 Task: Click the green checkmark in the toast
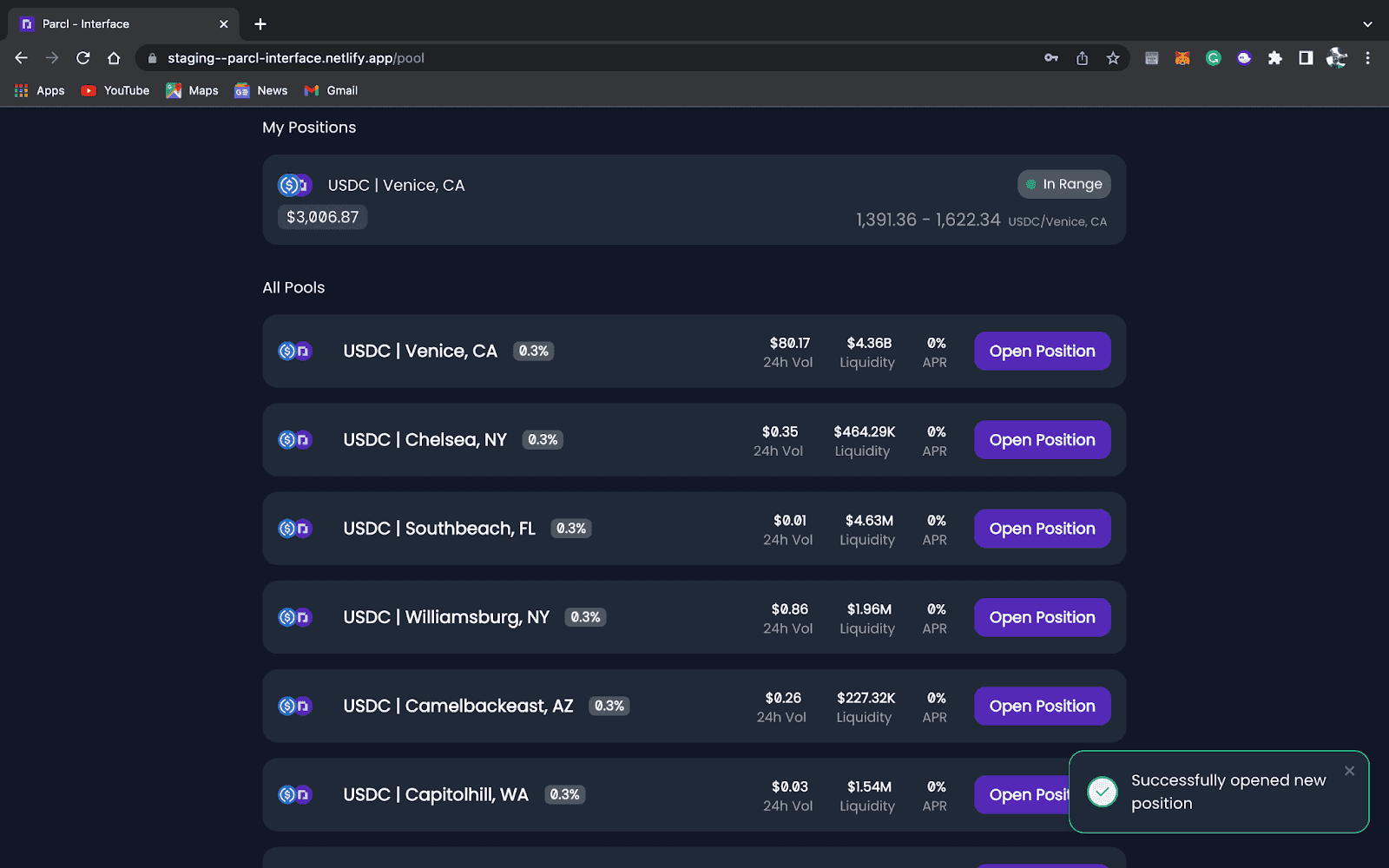[1103, 792]
